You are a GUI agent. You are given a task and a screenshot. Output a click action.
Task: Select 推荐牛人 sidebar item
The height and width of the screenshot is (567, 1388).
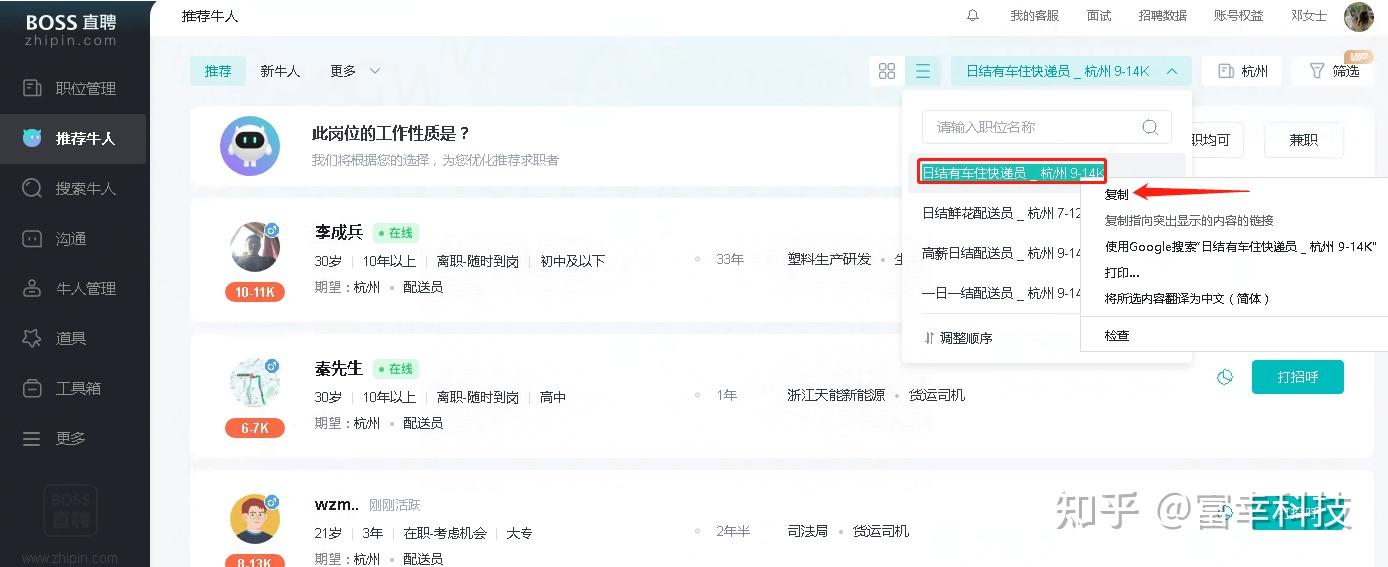coord(73,138)
